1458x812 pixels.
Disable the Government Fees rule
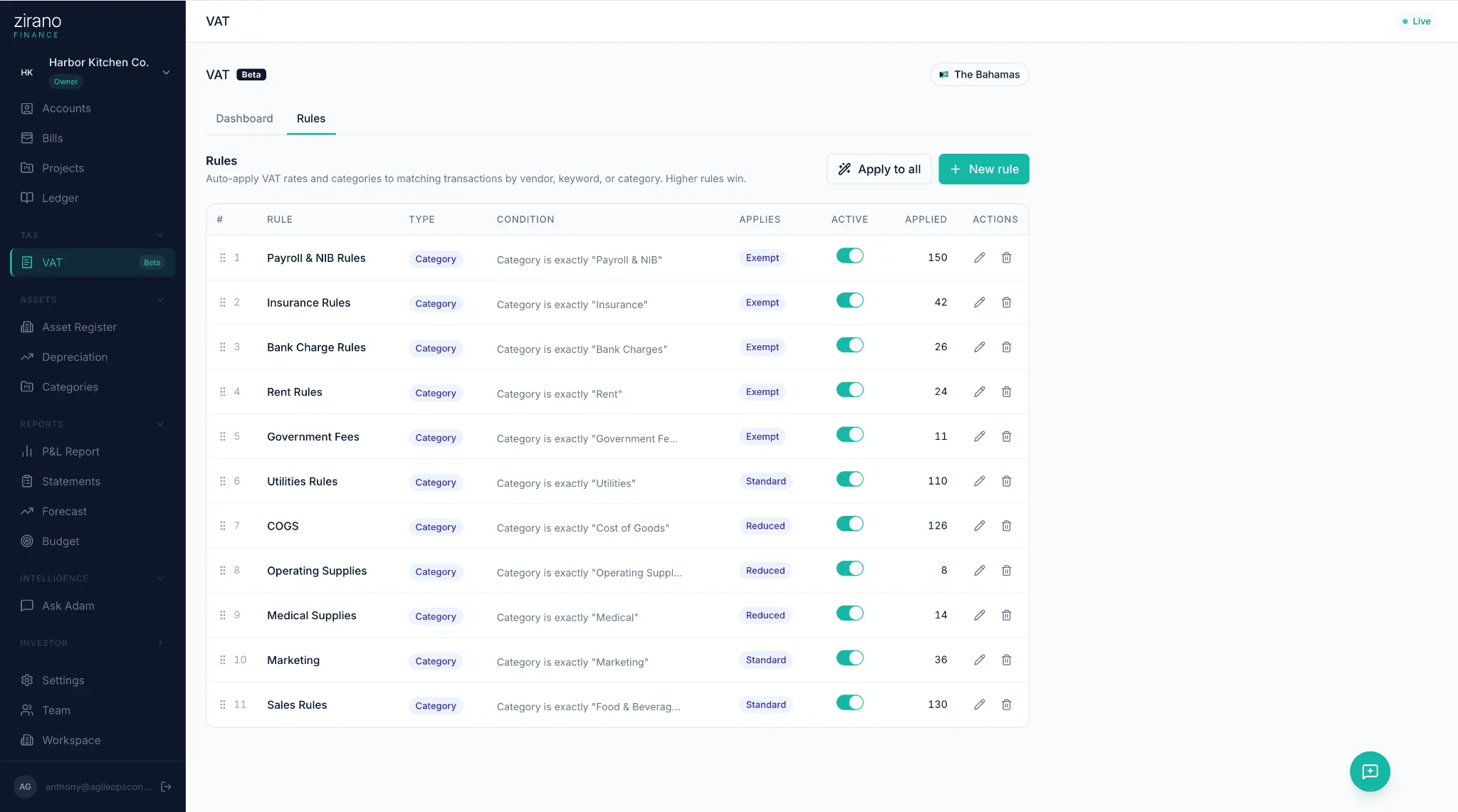849,434
